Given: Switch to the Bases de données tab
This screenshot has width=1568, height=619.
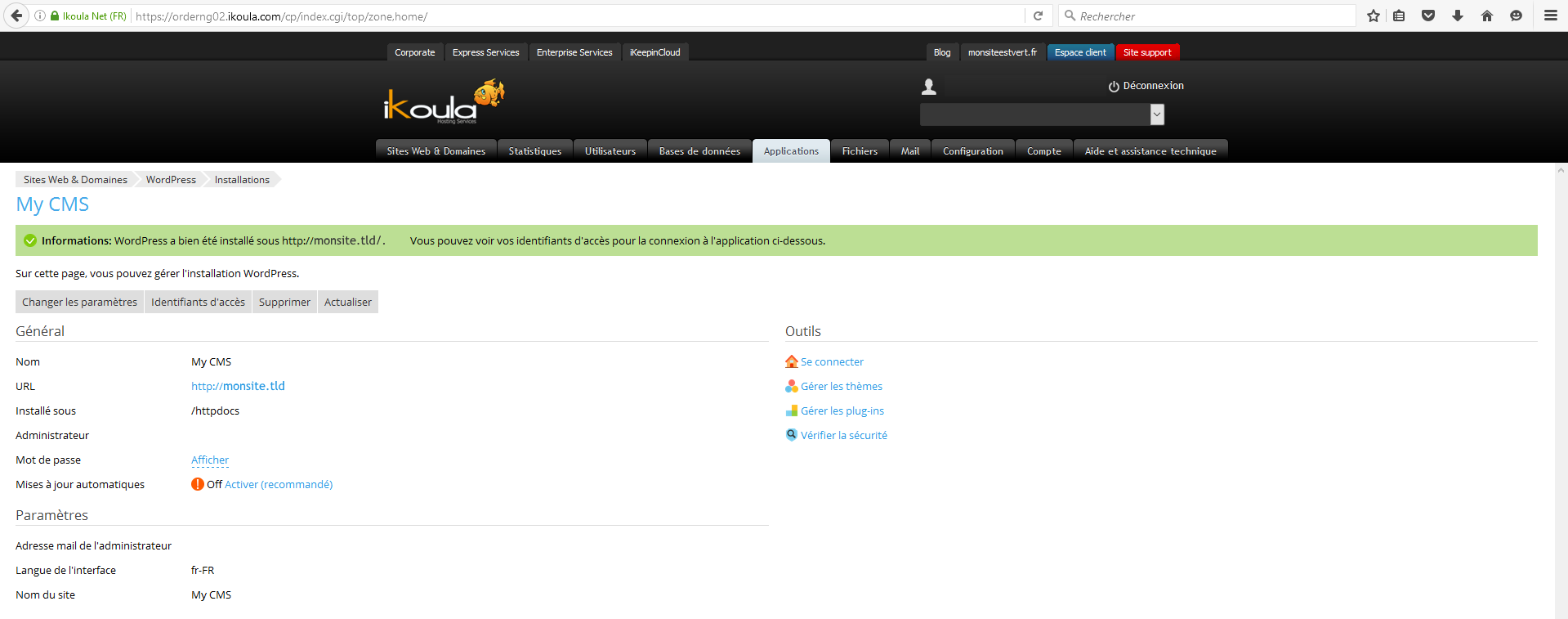Looking at the screenshot, I should pyautogui.click(x=699, y=151).
